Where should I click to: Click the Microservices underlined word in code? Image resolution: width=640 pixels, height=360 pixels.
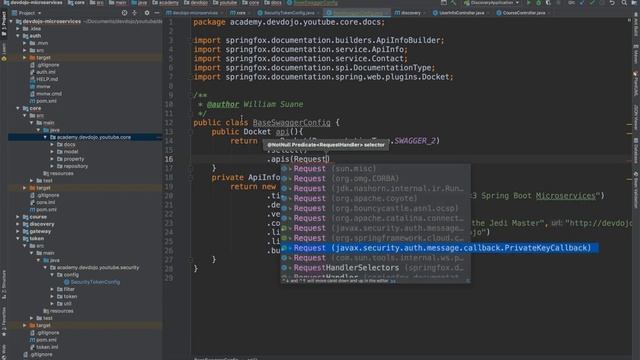coord(565,196)
